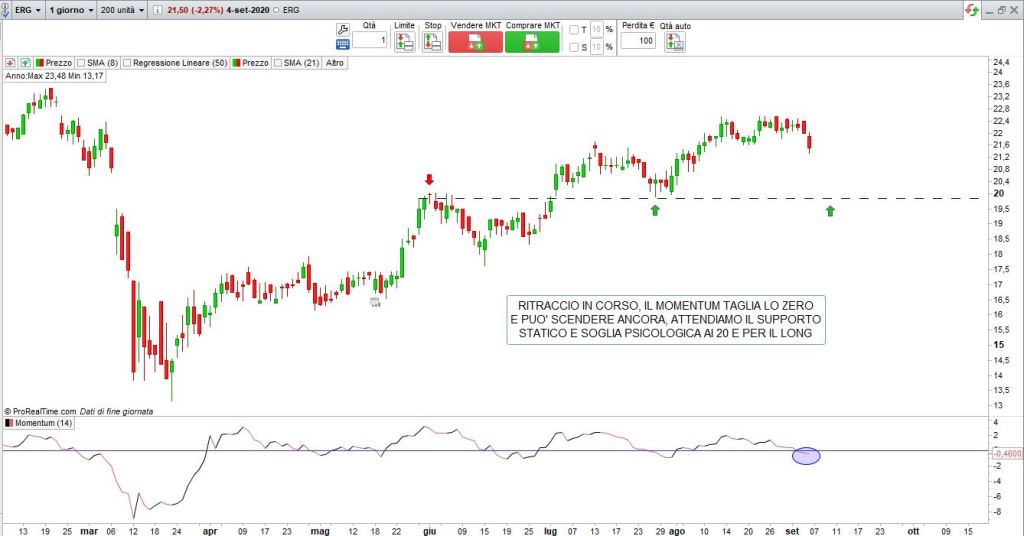This screenshot has width=1024, height=536.
Task: Enable the SMA (8) checkbox
Action: pyautogui.click(x=80, y=62)
